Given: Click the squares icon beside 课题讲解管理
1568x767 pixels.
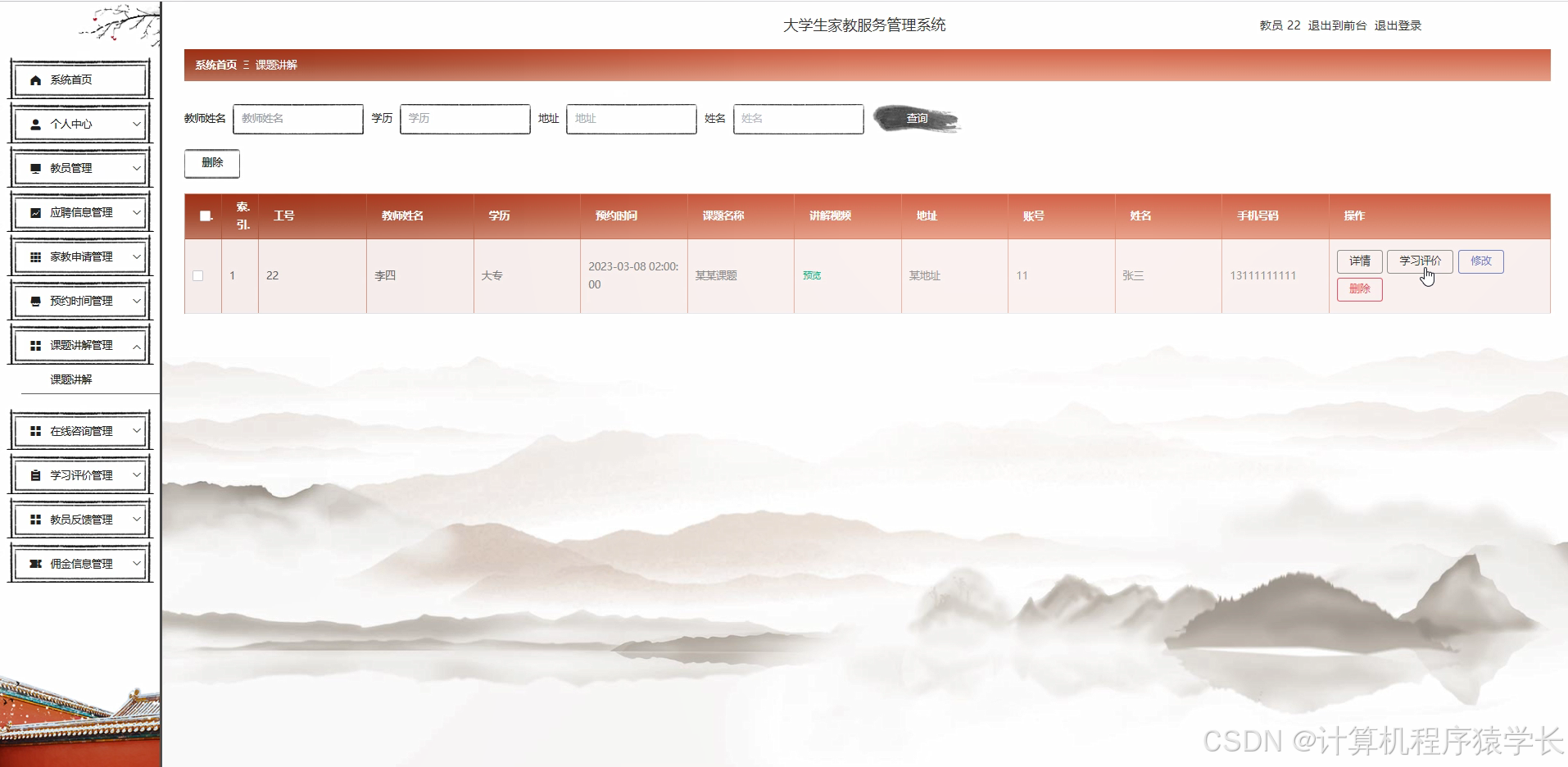Looking at the screenshot, I should pos(35,346).
